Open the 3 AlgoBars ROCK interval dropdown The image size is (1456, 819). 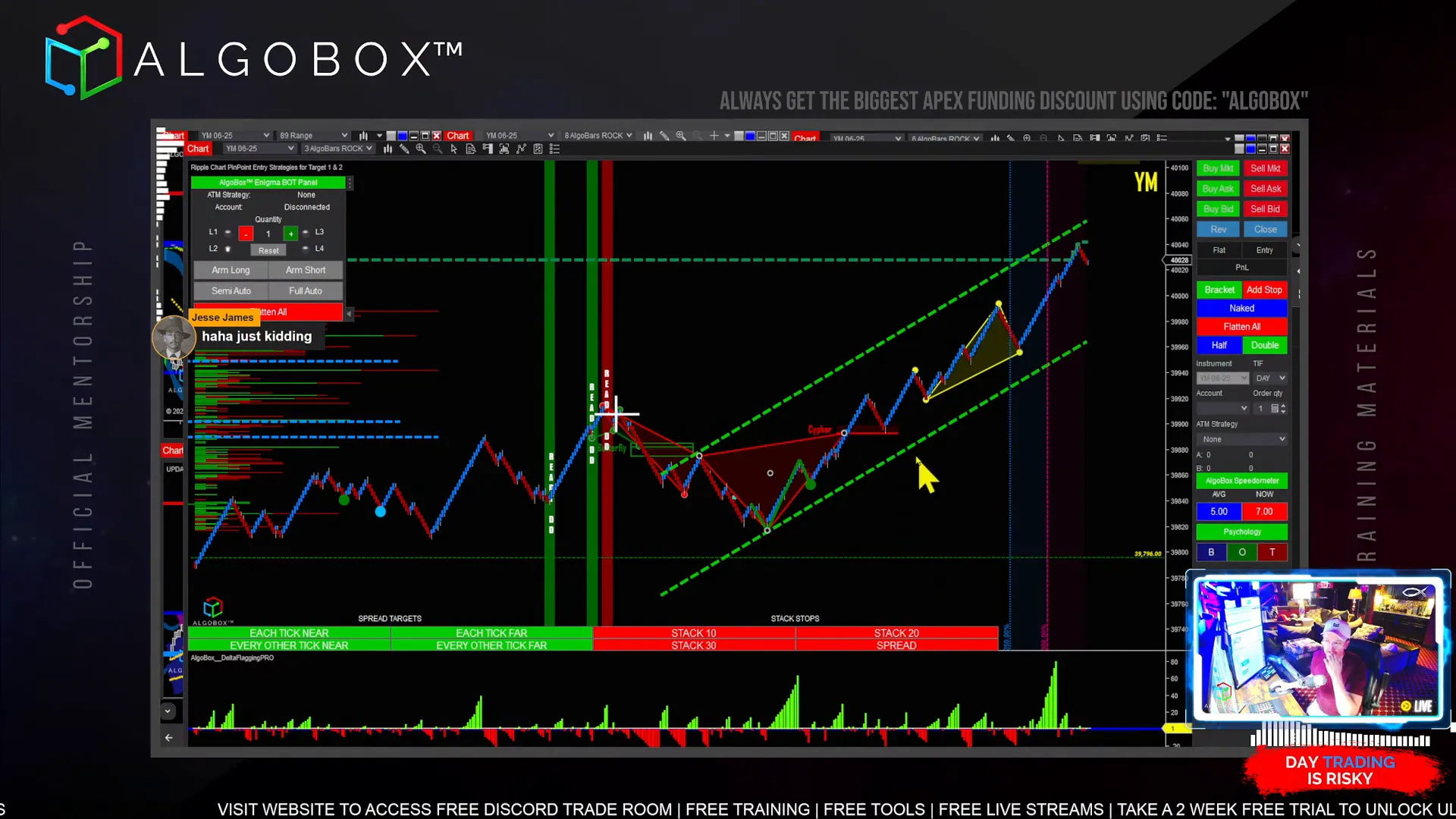(338, 149)
